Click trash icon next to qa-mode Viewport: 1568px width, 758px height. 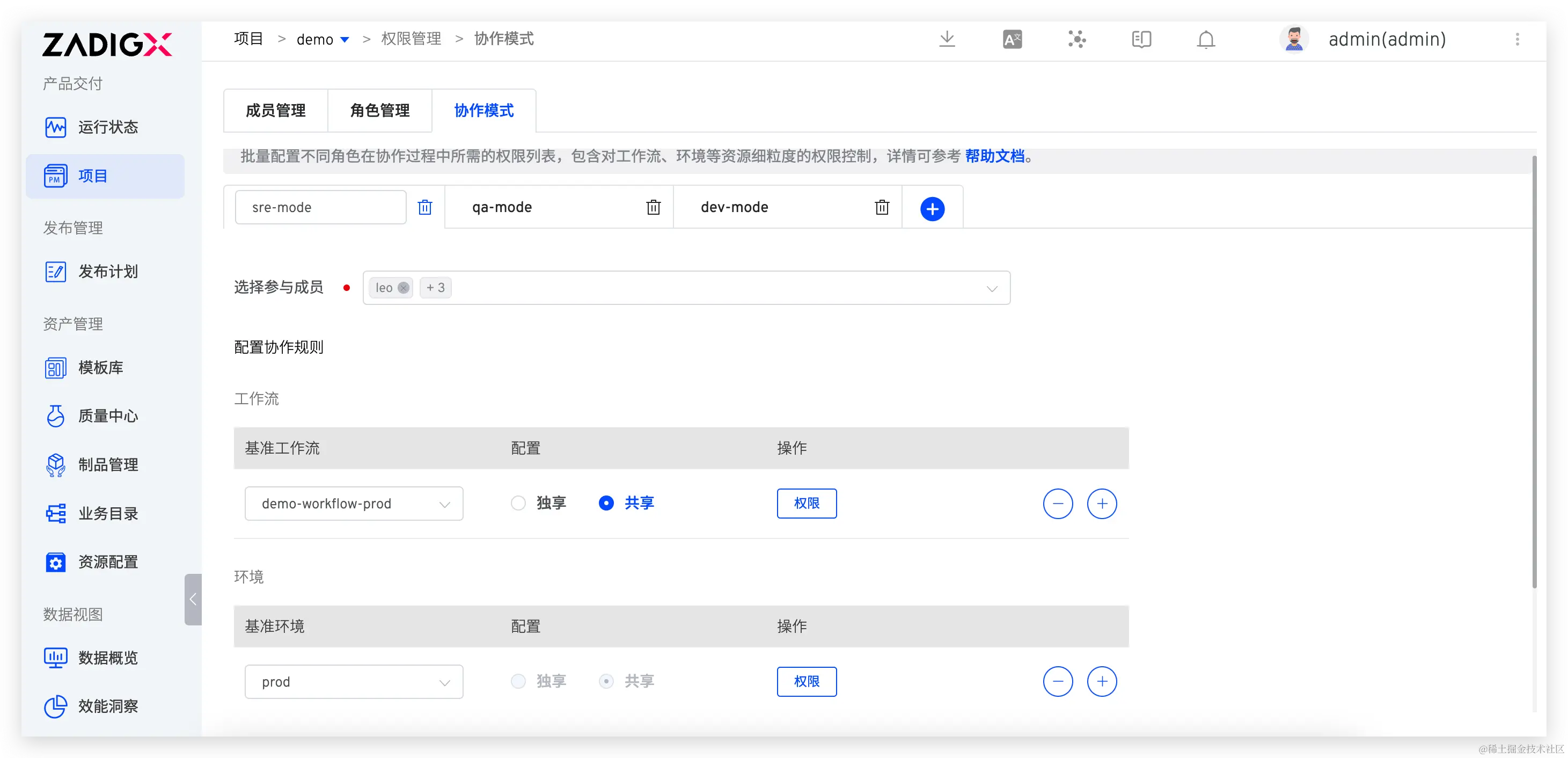[653, 208]
